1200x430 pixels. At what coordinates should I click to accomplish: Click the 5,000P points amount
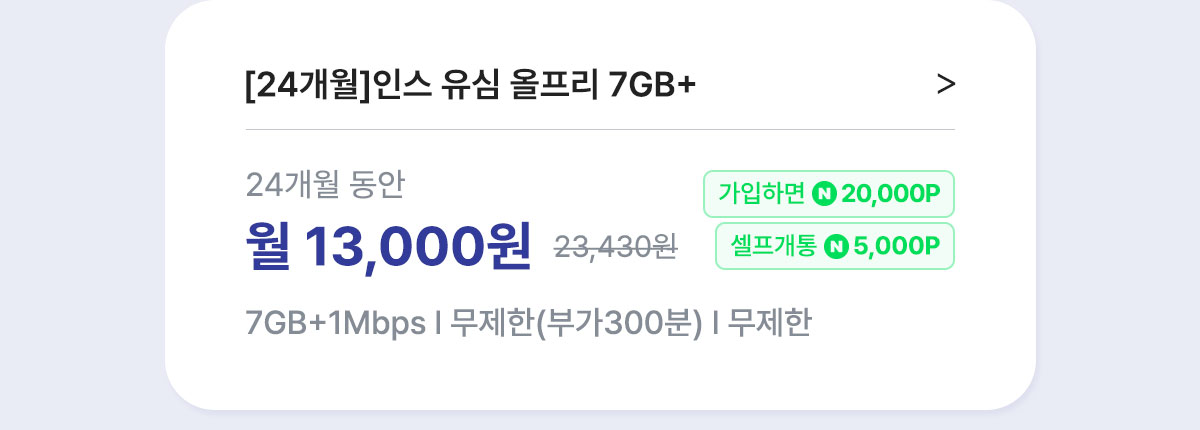897,246
